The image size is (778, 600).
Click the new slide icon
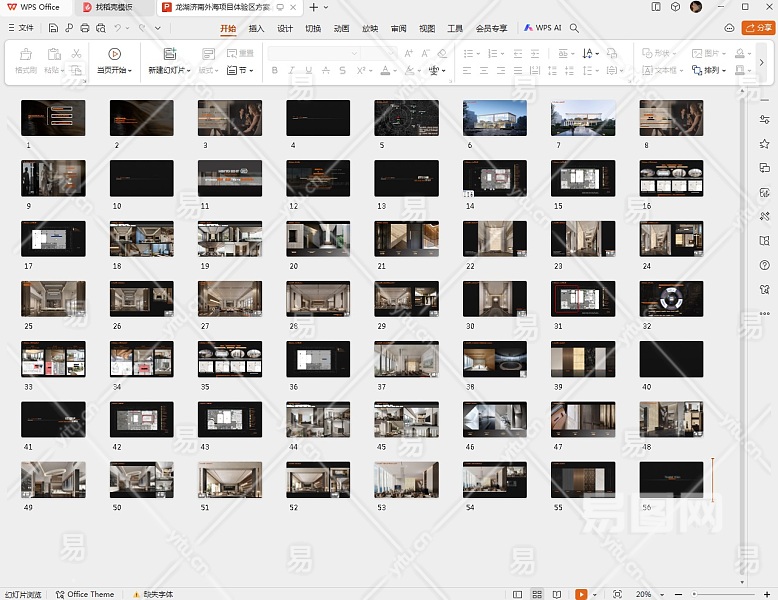169,54
